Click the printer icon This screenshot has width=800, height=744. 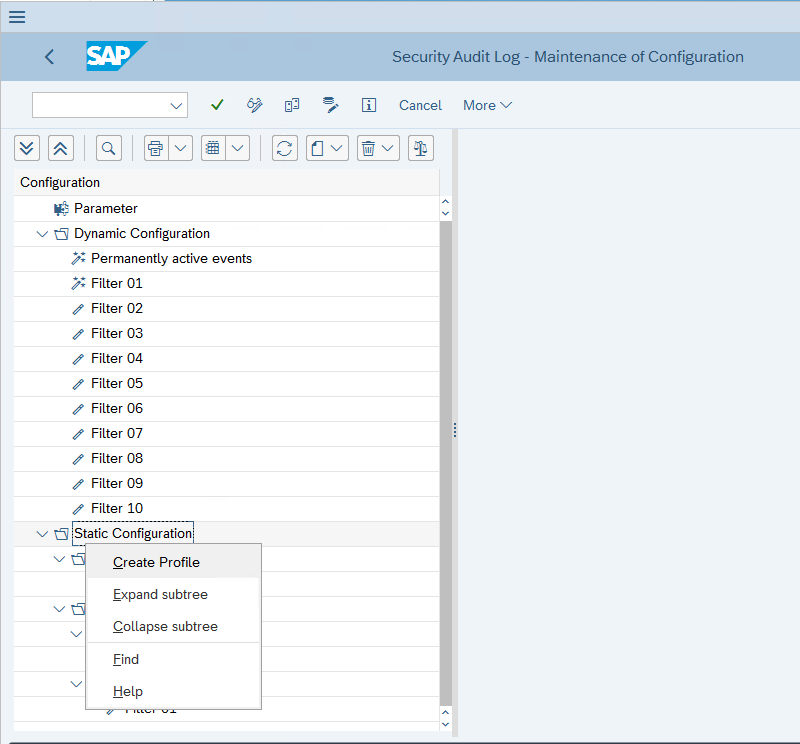(156, 148)
